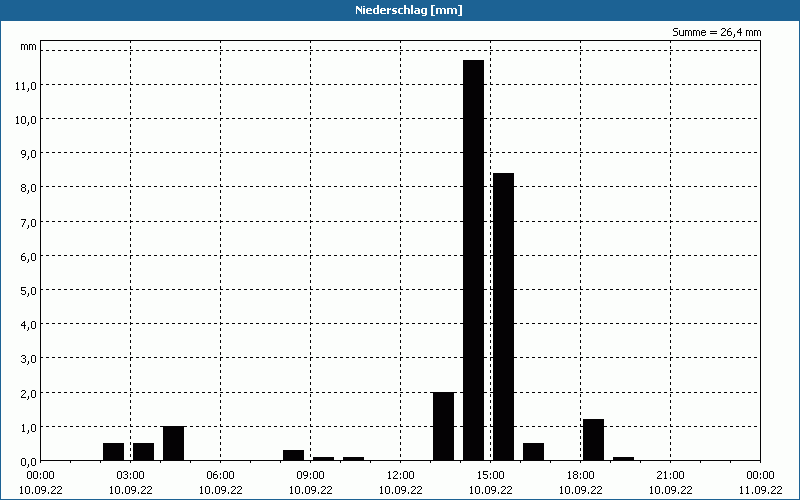
Task: Select the 7,0 y-axis label
Action: tap(28, 222)
